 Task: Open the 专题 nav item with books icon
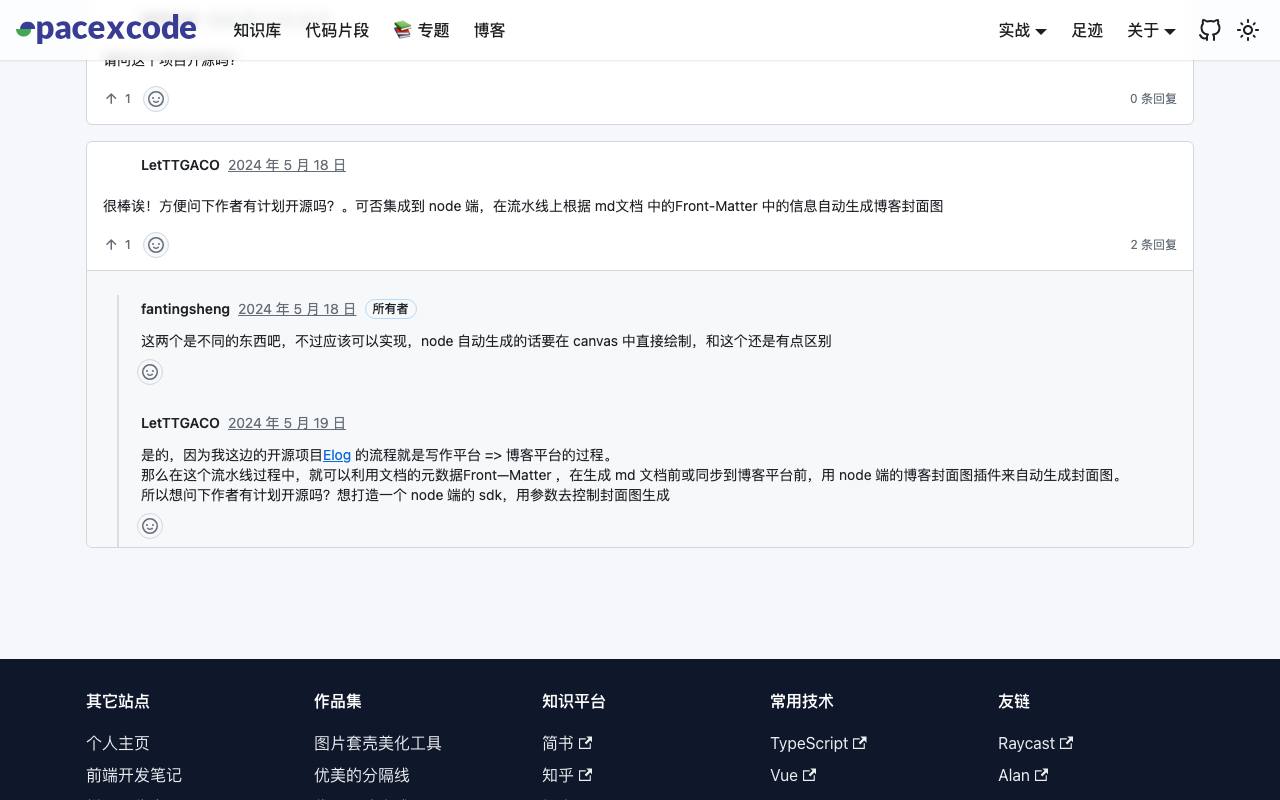(x=421, y=30)
